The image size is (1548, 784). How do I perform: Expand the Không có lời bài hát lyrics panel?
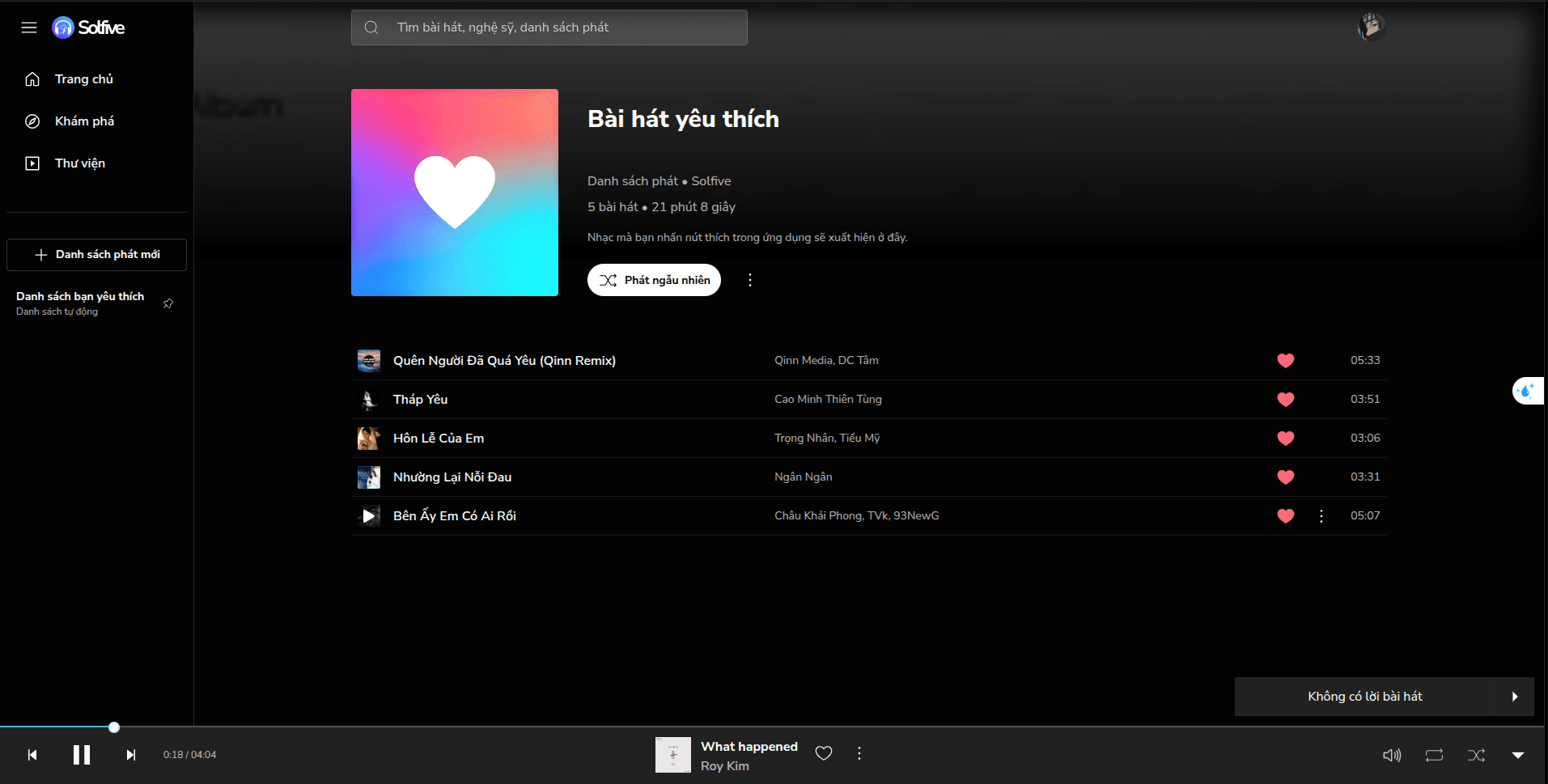click(x=1515, y=697)
